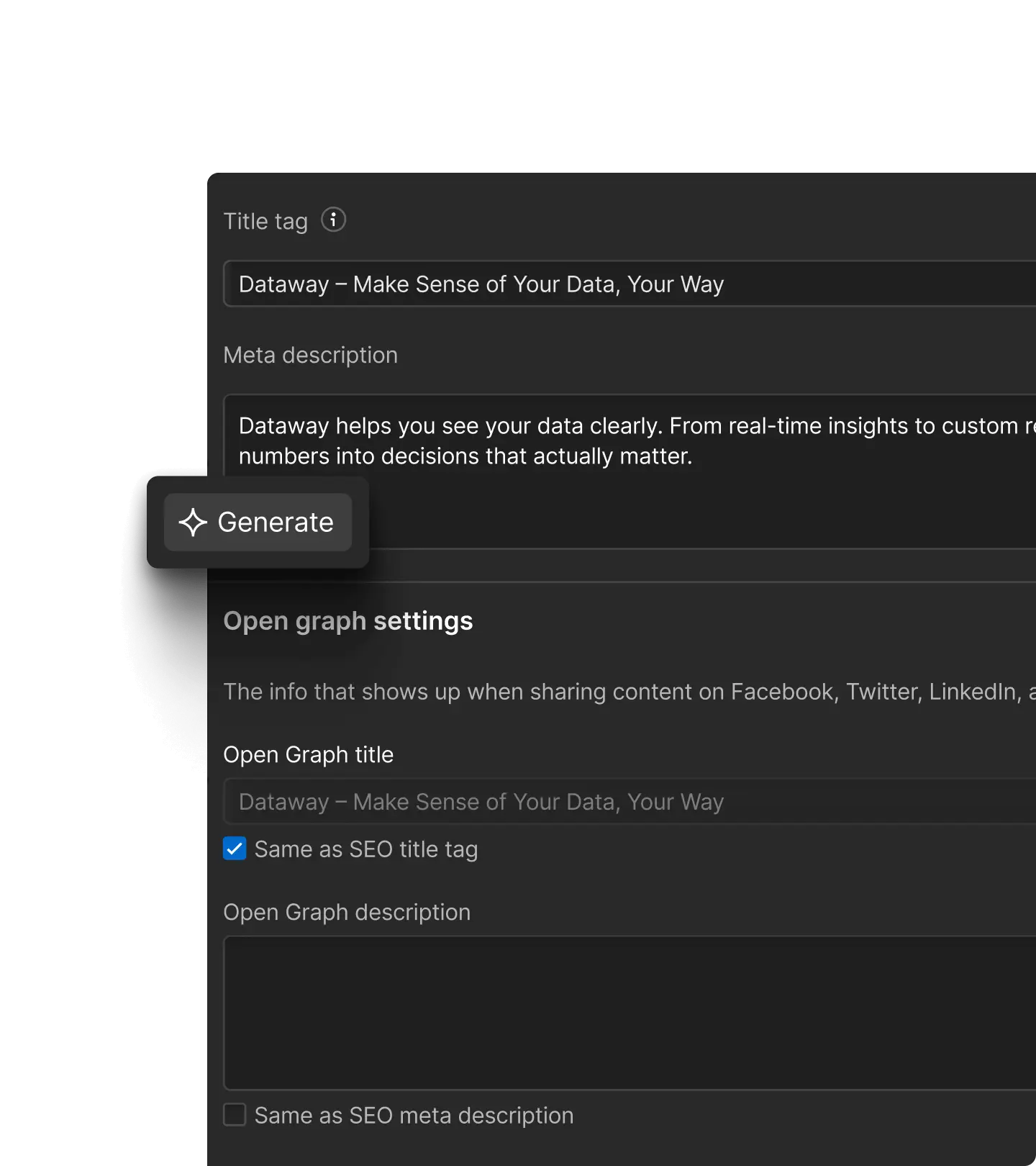
Task: Edit the Meta description text area
Action: (630, 471)
